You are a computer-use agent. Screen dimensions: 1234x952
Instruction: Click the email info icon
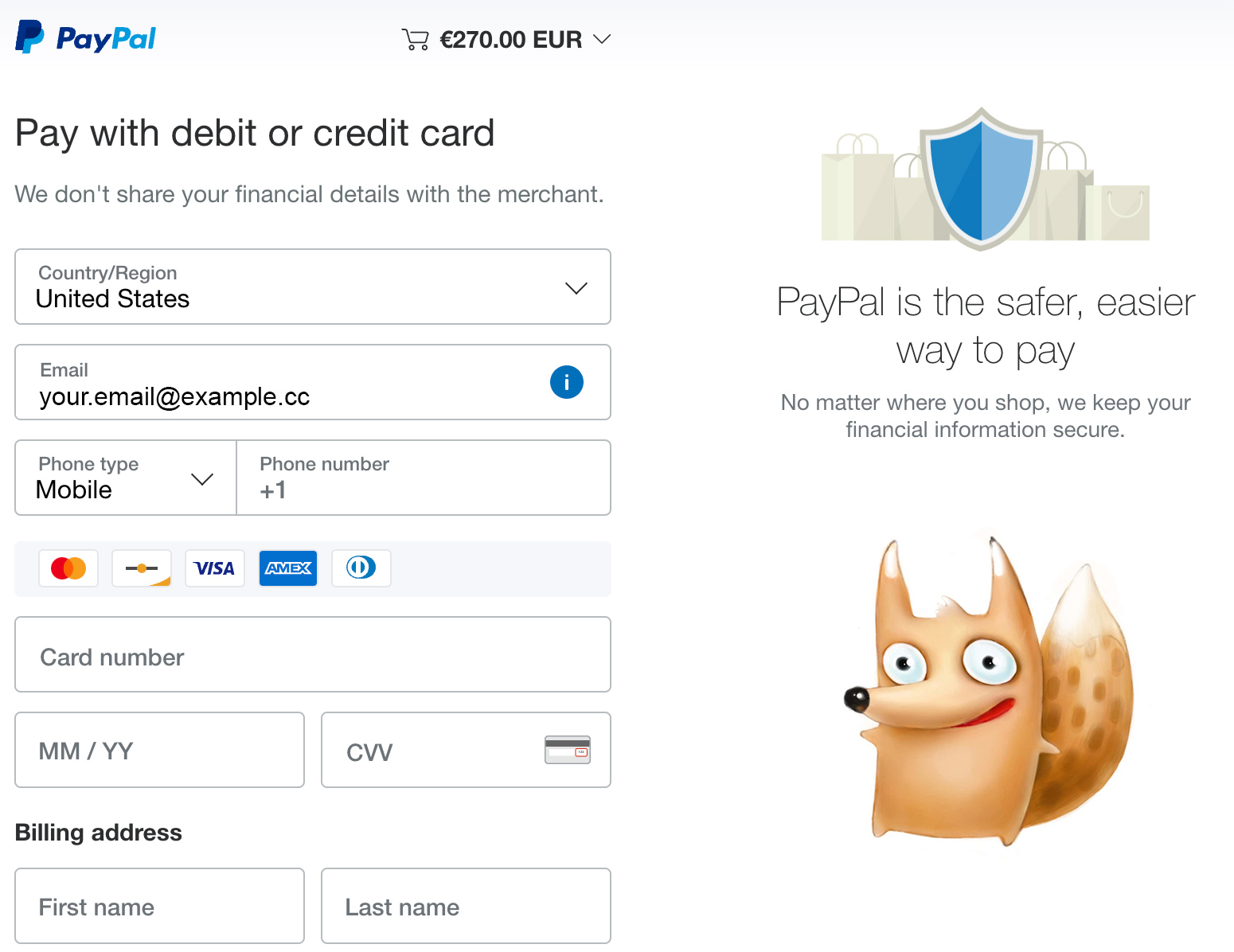567,382
